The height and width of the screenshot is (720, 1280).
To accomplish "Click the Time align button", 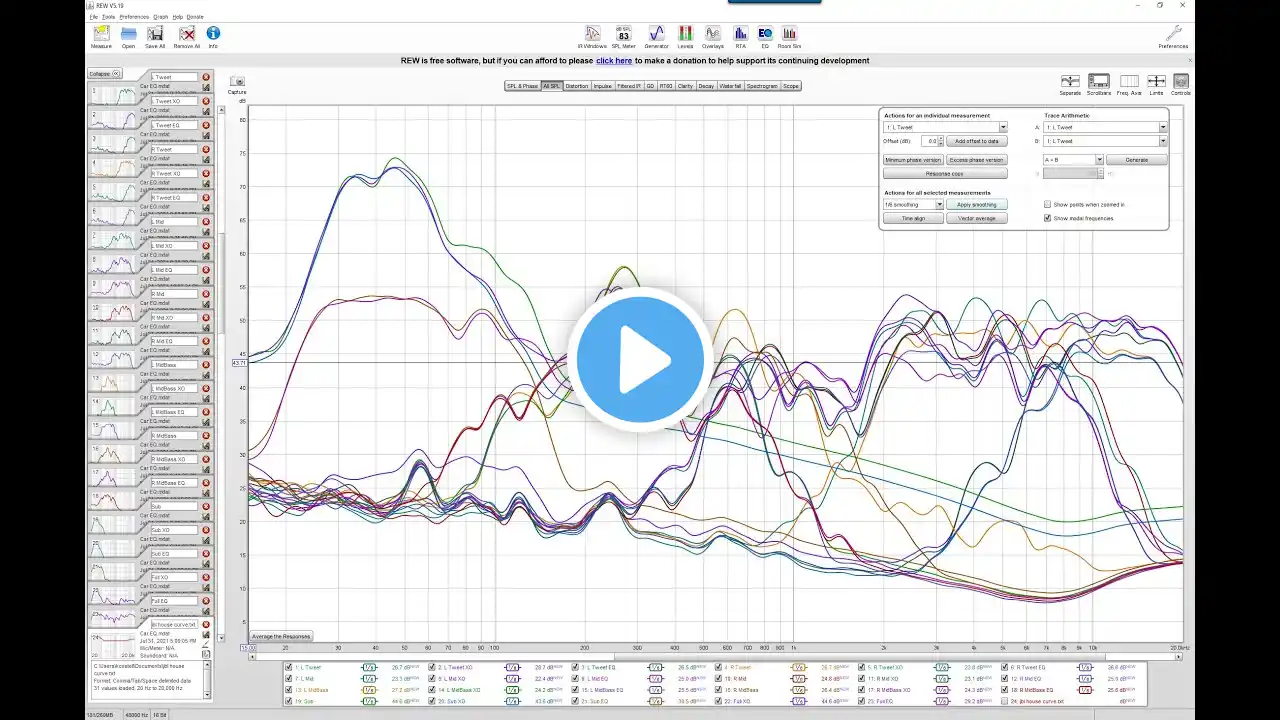I will [x=913, y=218].
